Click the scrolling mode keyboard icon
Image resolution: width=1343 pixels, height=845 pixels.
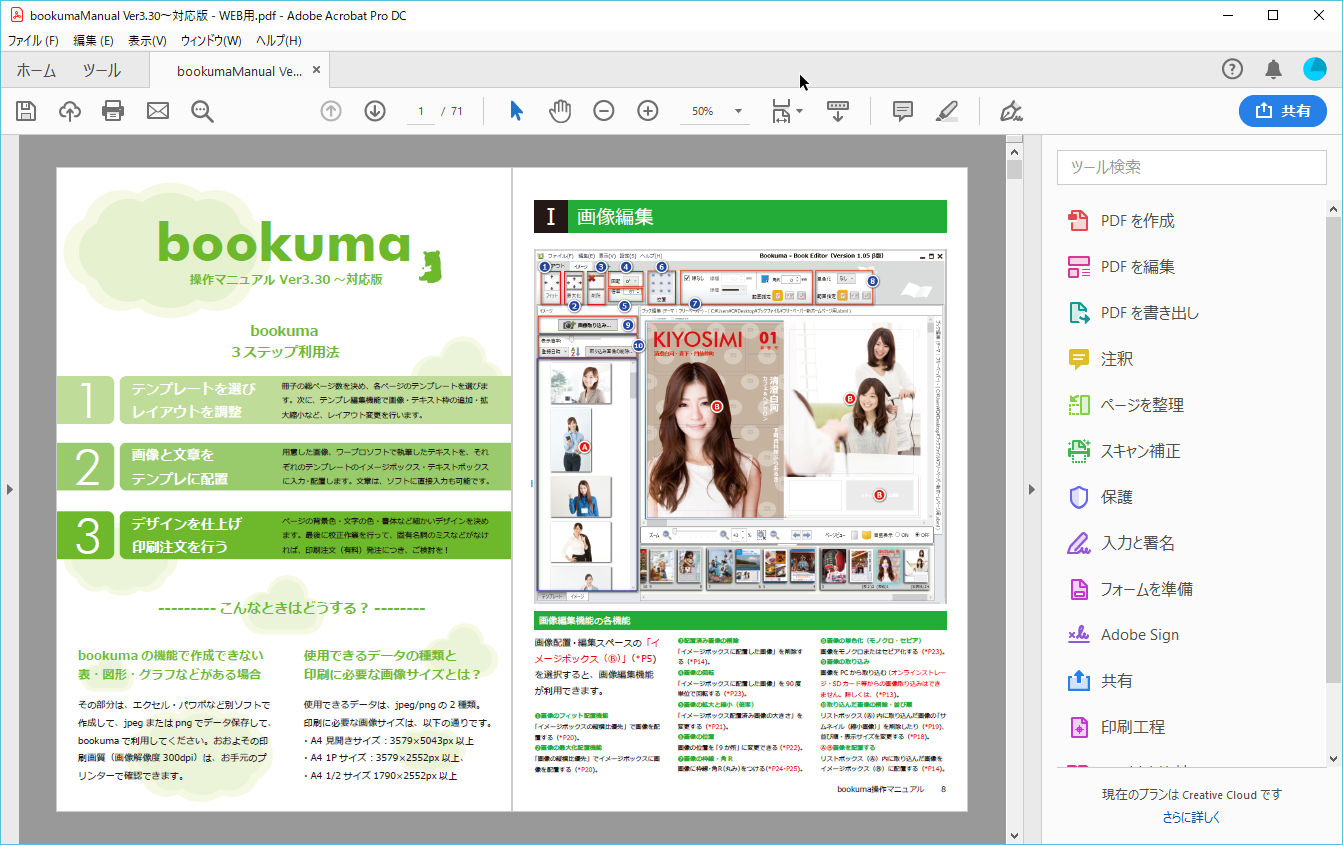coord(838,111)
